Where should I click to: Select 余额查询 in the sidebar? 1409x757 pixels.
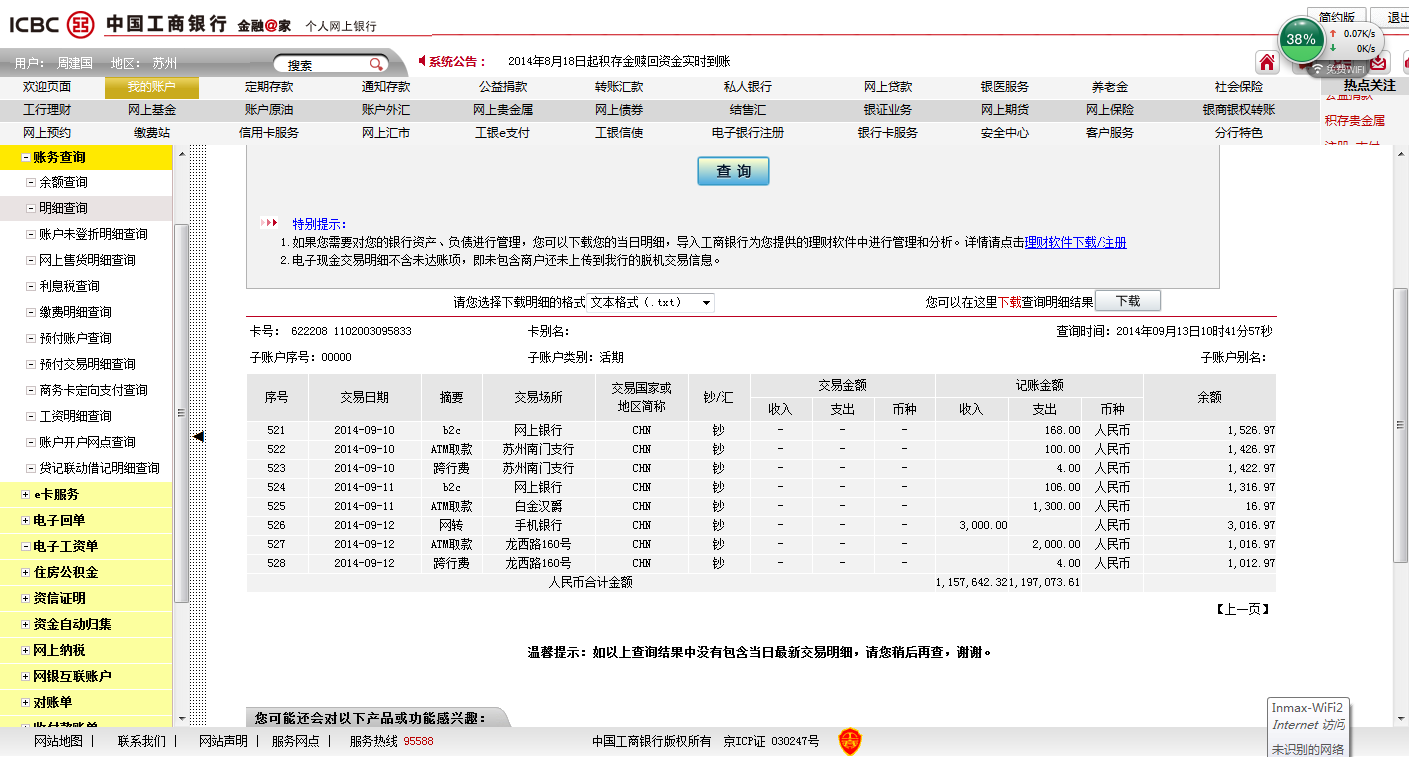63,182
